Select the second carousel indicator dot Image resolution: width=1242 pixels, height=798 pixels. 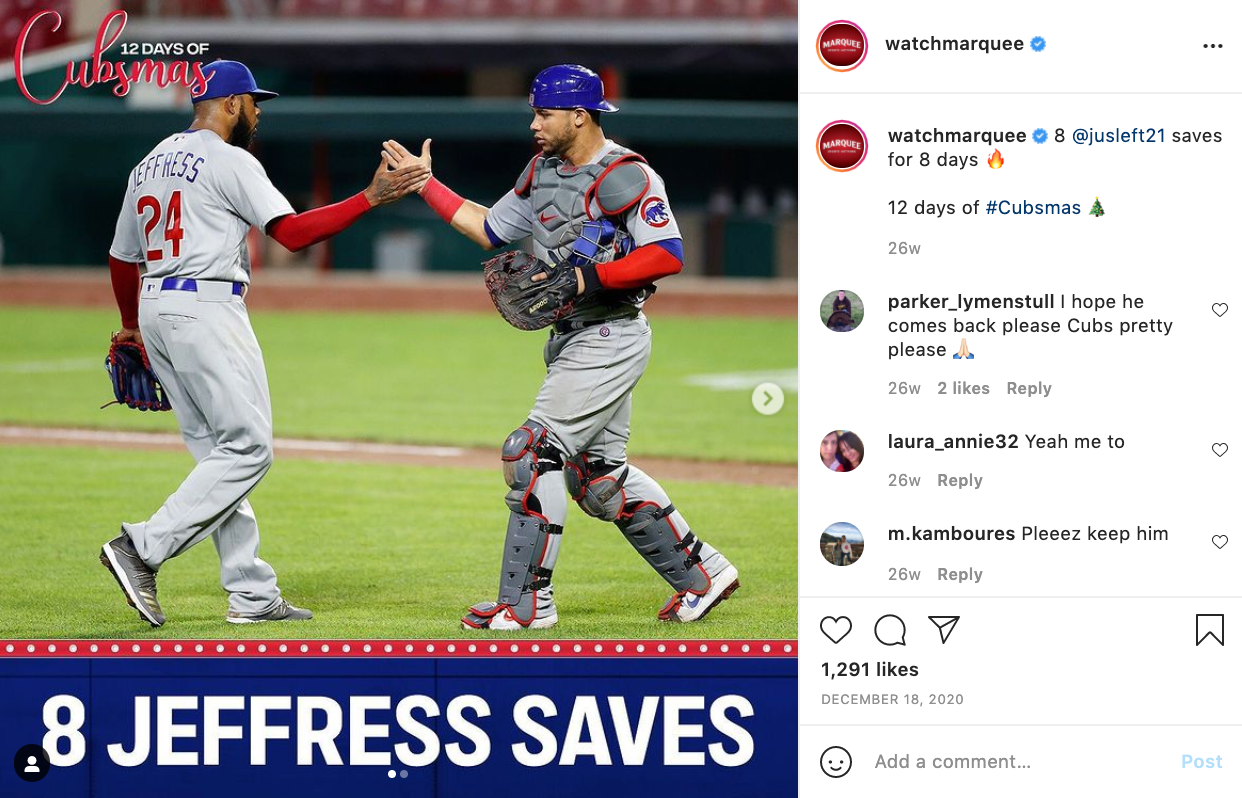pos(404,773)
